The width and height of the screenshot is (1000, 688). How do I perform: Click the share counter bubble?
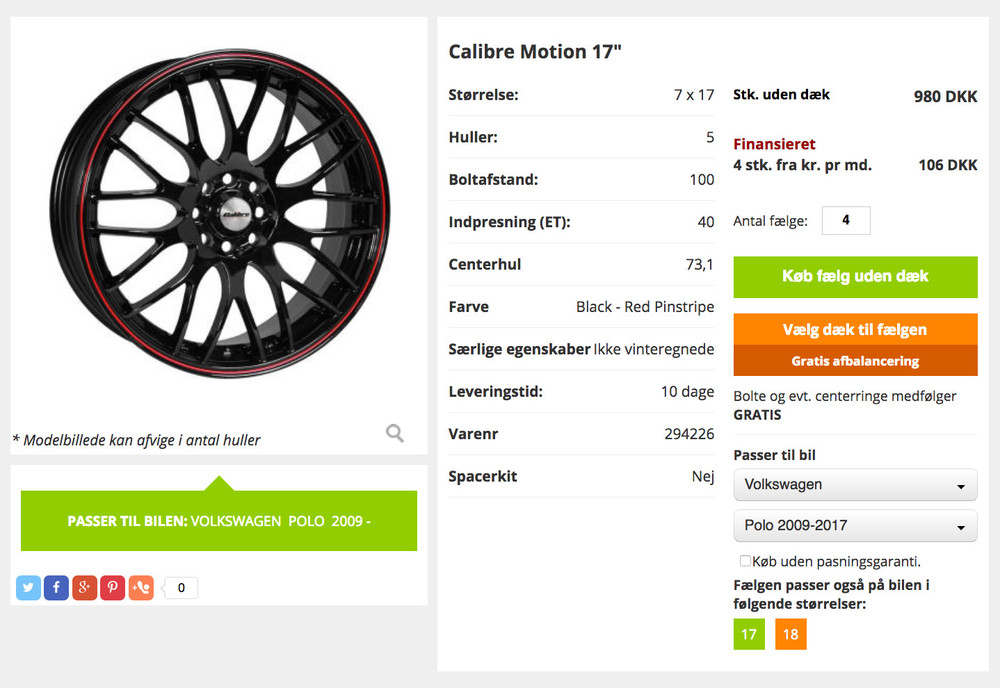click(x=181, y=588)
